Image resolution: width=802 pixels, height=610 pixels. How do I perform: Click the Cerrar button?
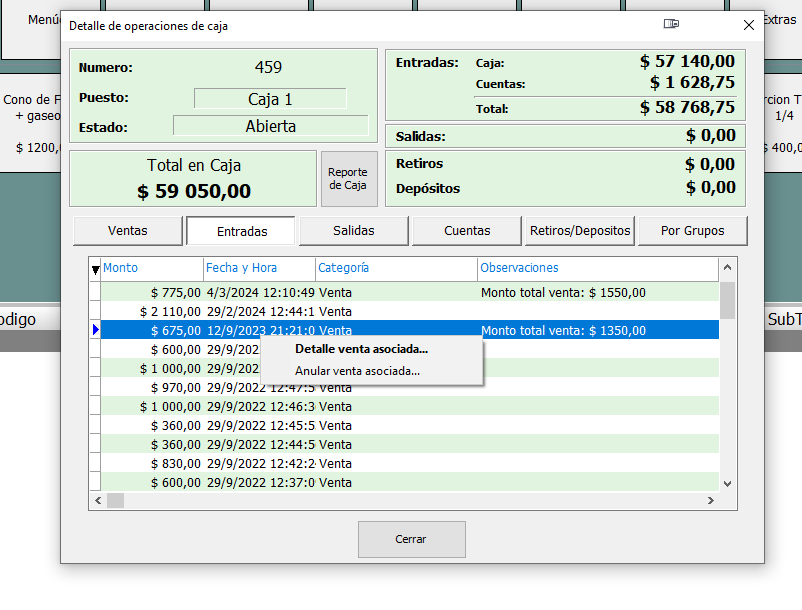[411, 539]
